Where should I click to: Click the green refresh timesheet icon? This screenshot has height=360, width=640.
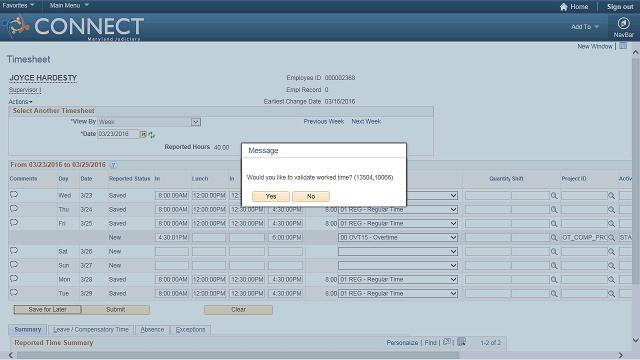[151, 135]
